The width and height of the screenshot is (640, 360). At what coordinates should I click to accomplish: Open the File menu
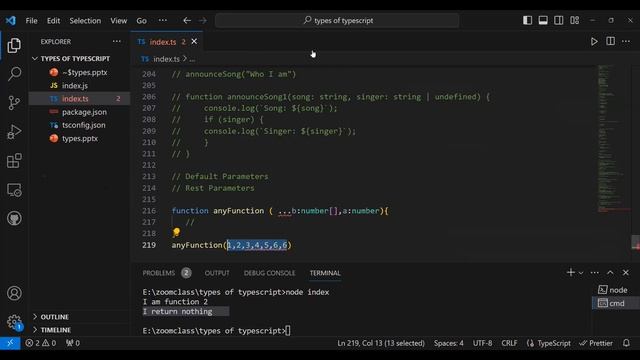point(31,20)
